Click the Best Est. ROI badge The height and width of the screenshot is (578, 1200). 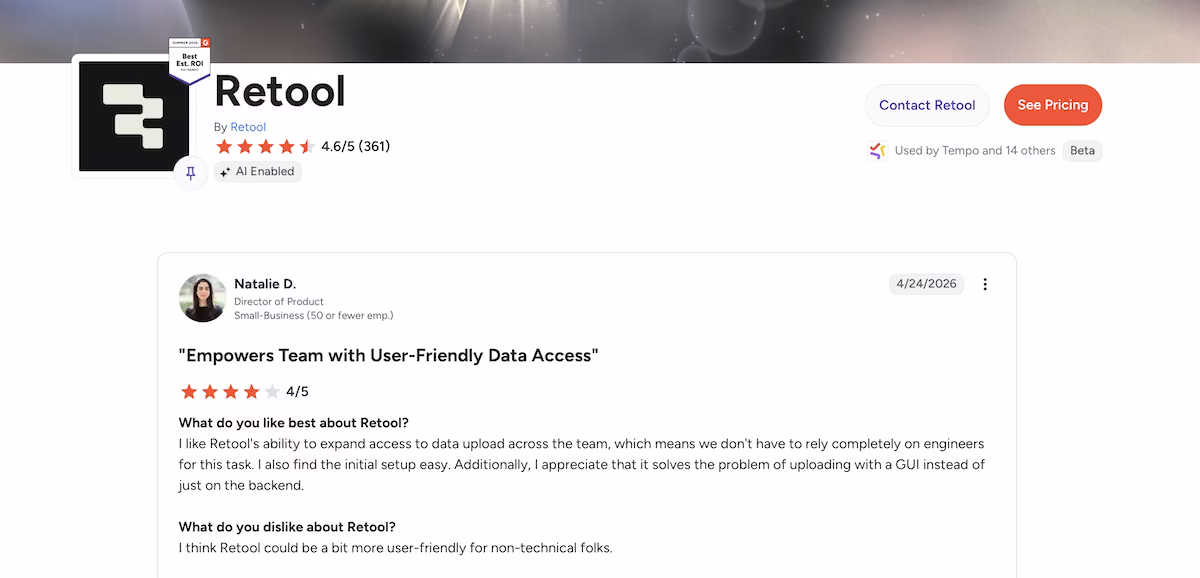[190, 60]
